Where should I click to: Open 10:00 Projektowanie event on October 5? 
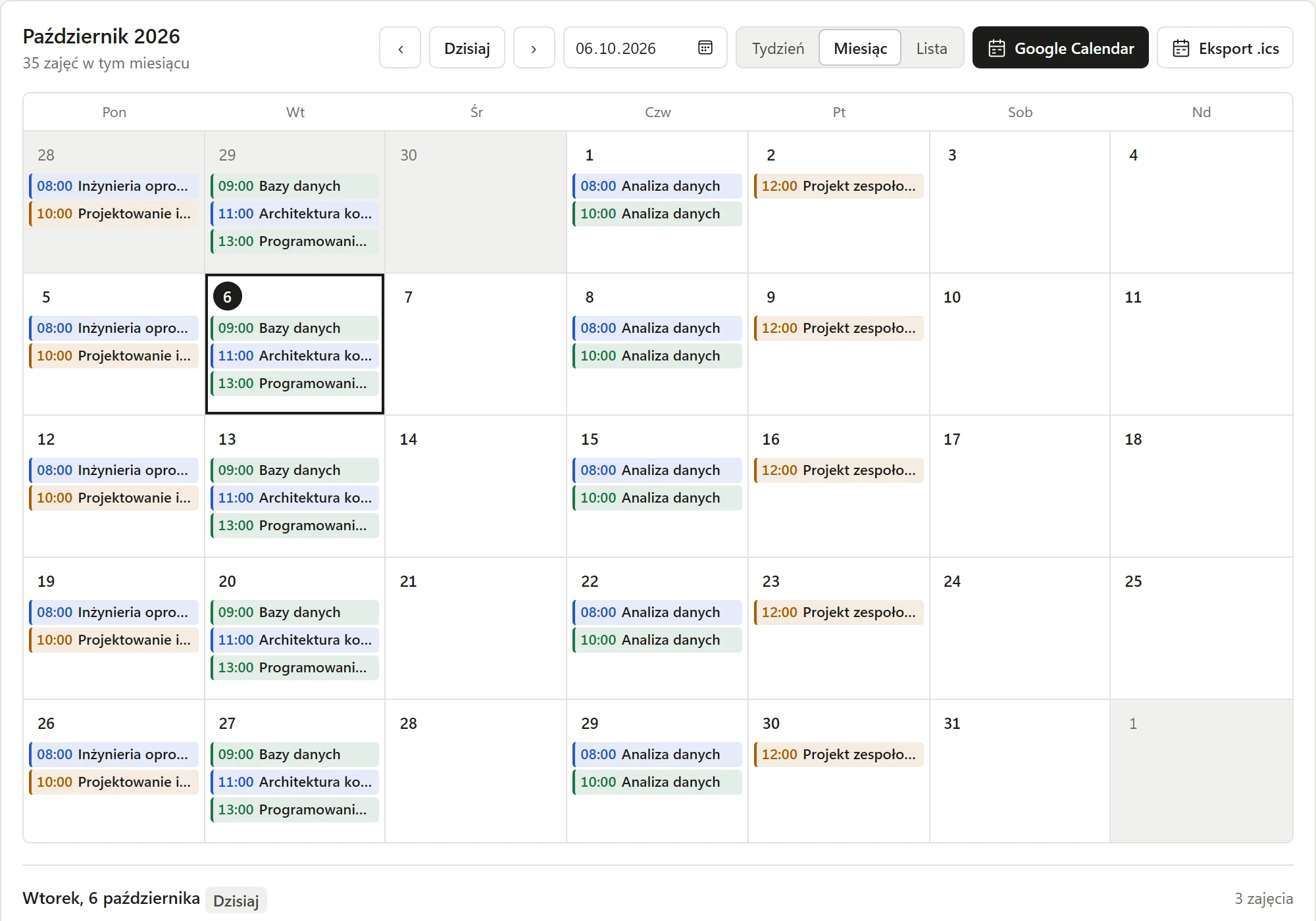114,356
